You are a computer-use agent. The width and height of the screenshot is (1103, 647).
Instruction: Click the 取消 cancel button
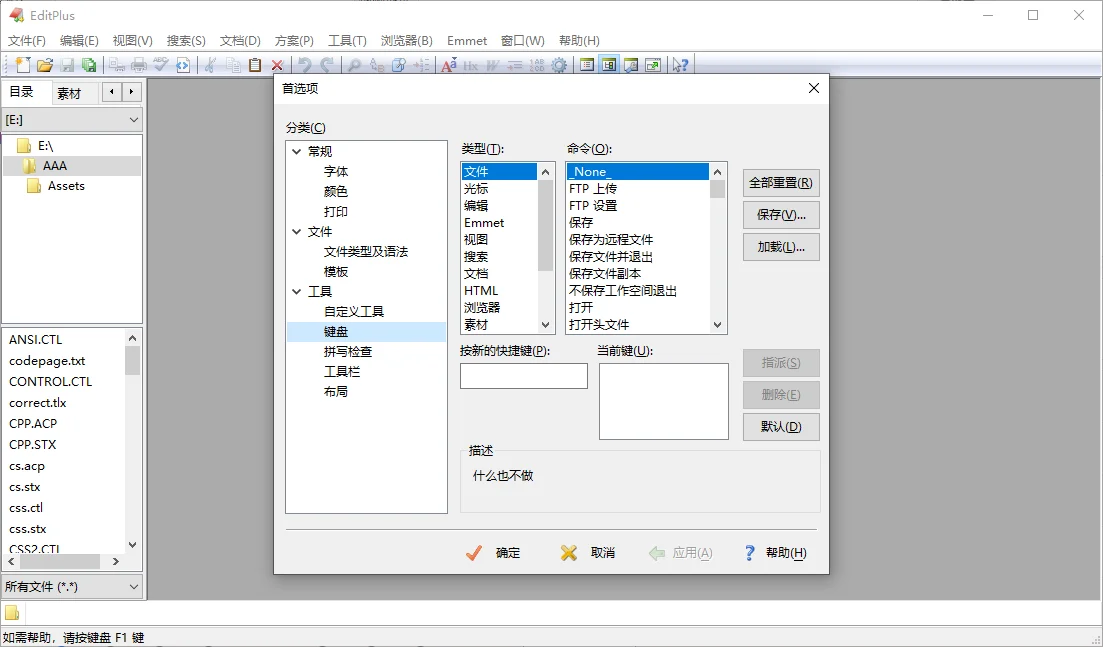tap(588, 553)
